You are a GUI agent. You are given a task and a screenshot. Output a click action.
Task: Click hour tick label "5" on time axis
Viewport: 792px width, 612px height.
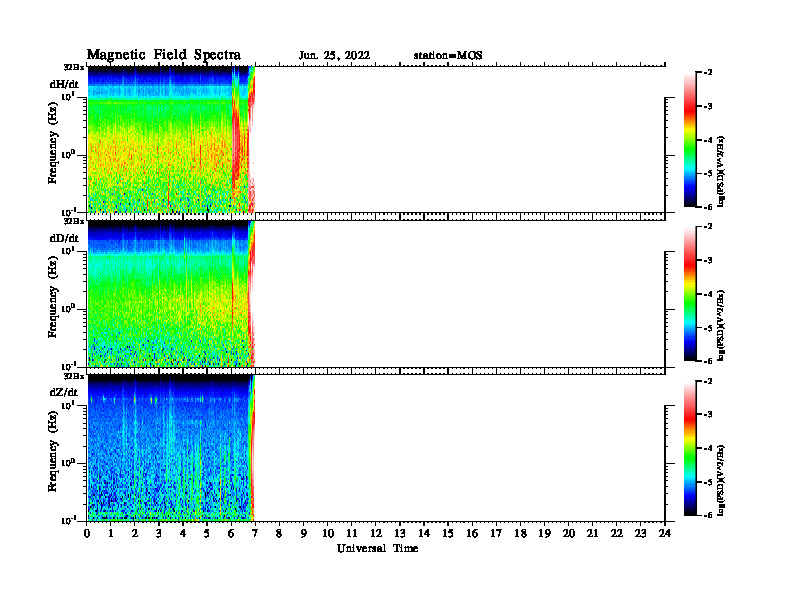tap(207, 533)
